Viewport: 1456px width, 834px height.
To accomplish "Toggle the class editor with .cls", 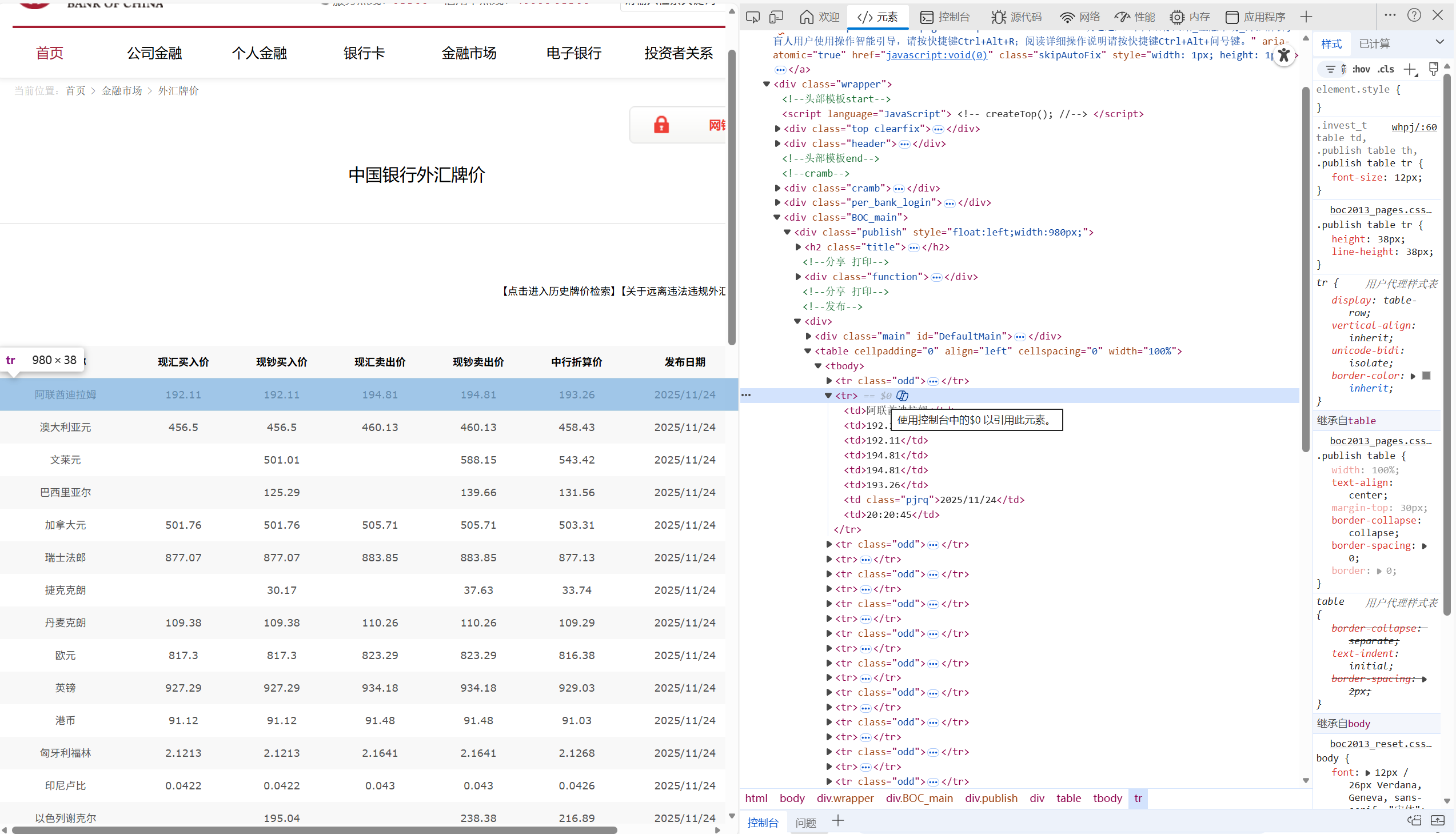I will pos(1386,69).
